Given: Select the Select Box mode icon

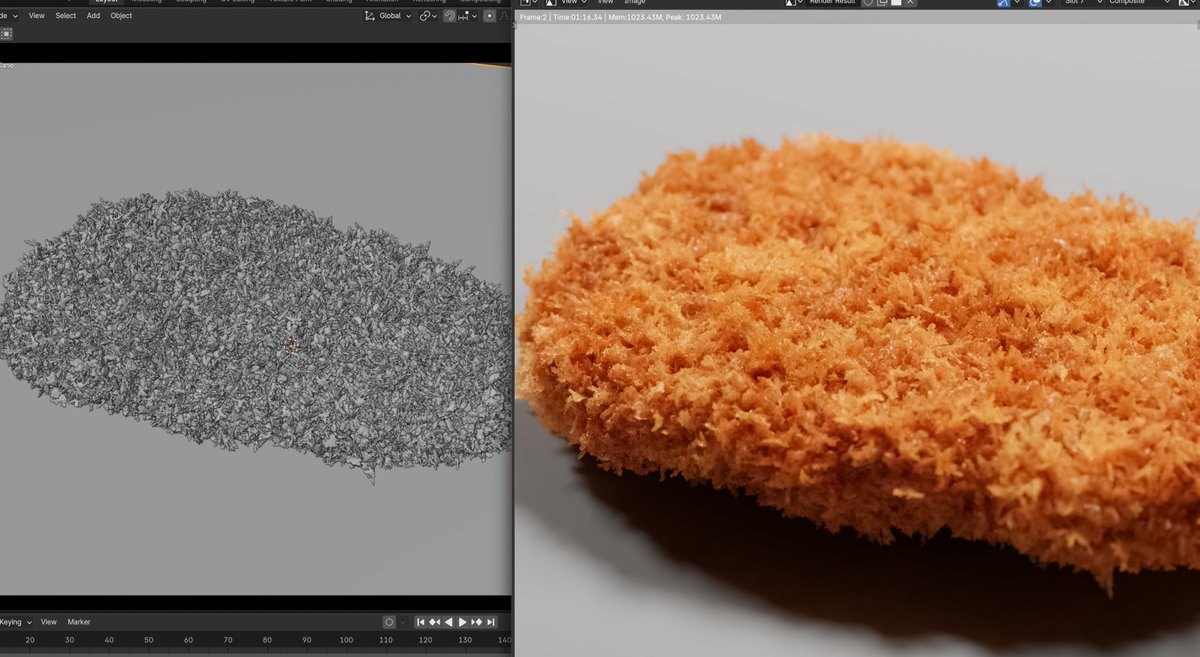Looking at the screenshot, I should pyautogui.click(x=6, y=33).
